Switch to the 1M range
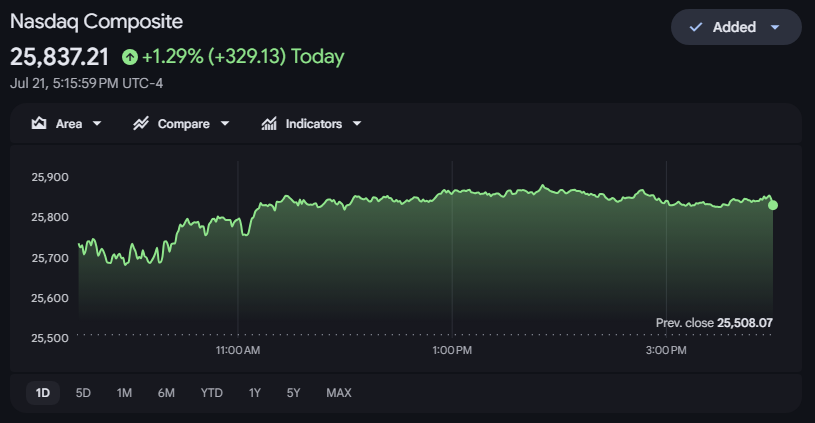This screenshot has width=815, height=423. click(124, 393)
